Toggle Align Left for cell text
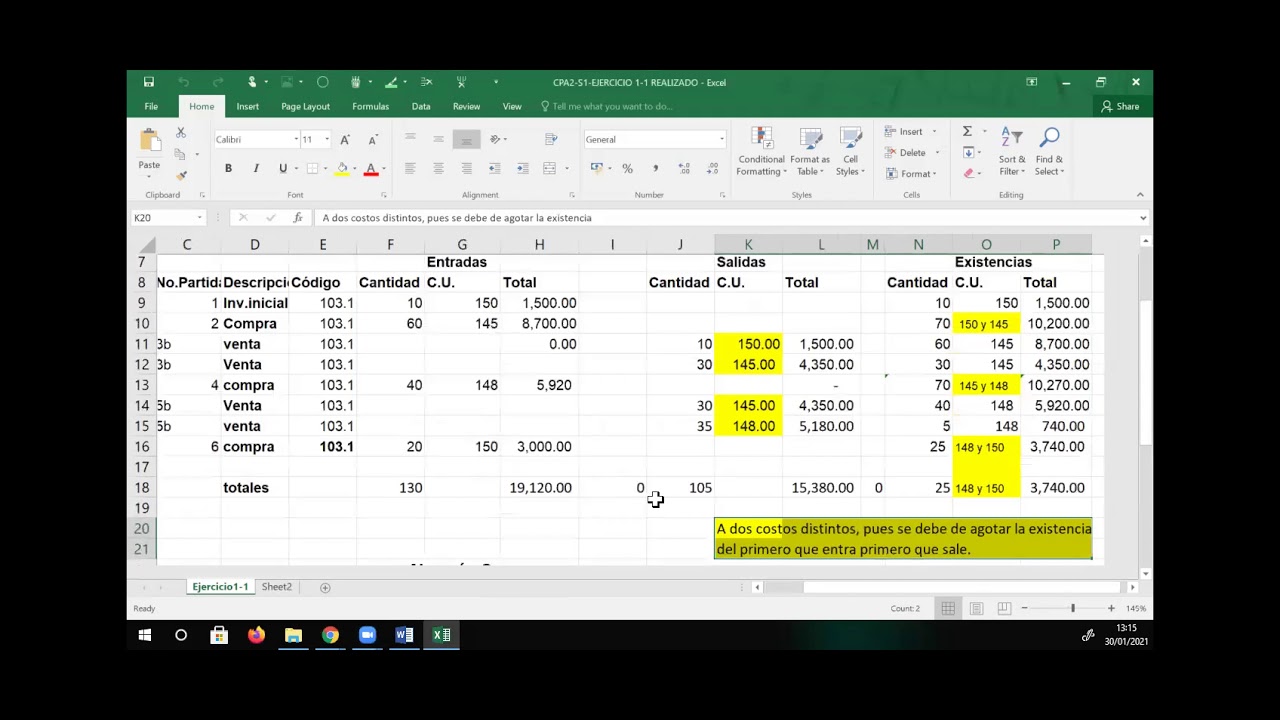Image resolution: width=1280 pixels, height=720 pixels. click(x=410, y=168)
